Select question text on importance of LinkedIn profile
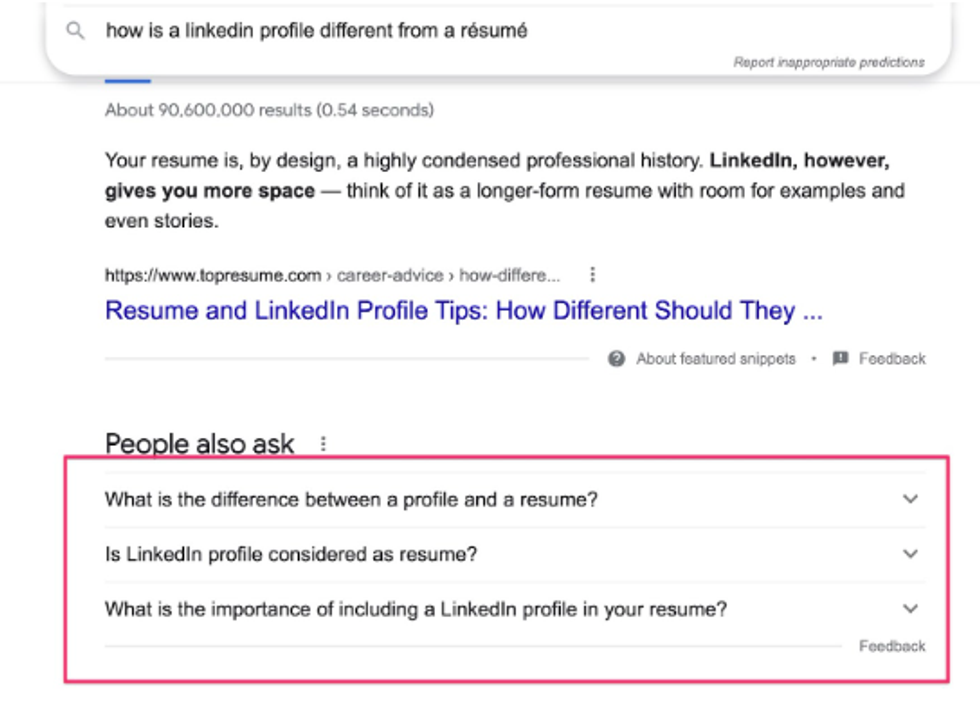 415,609
